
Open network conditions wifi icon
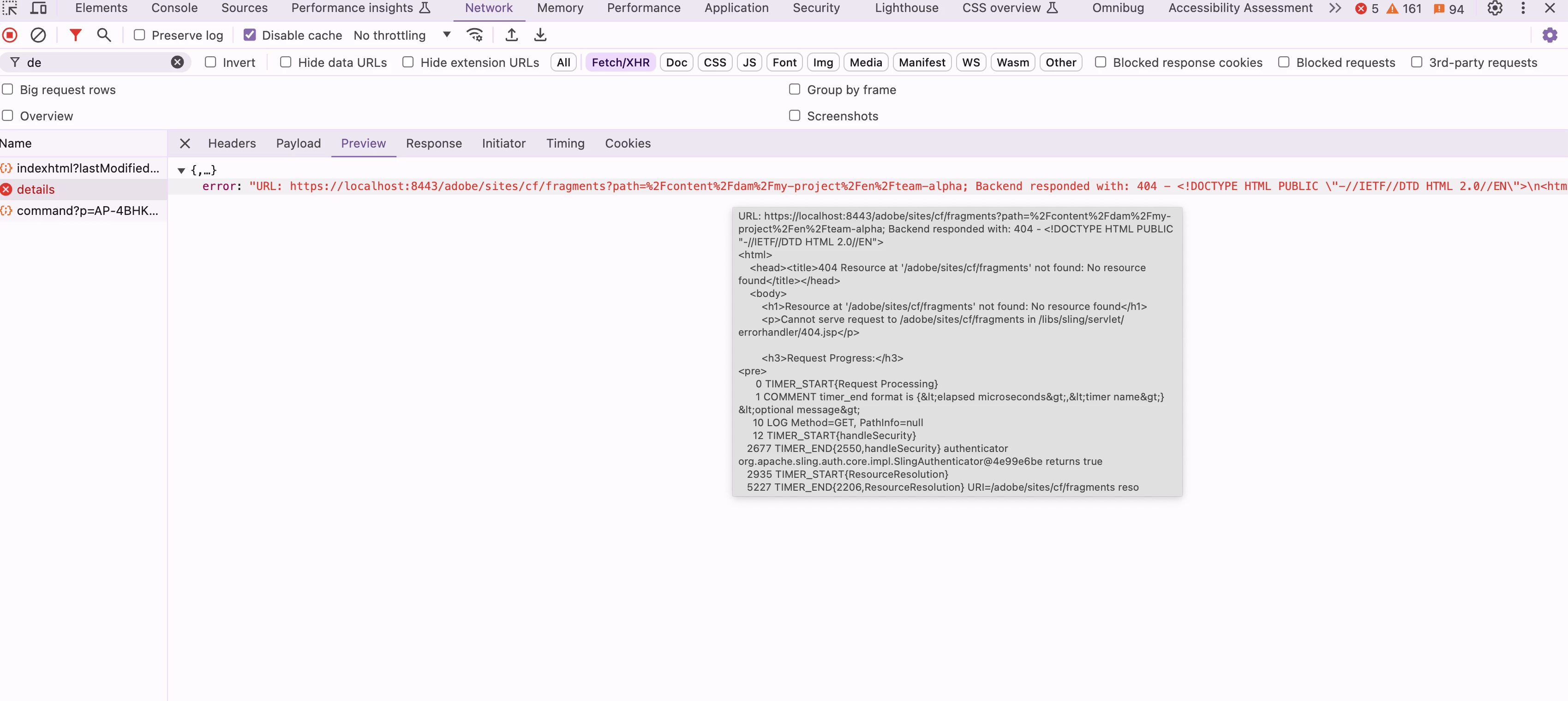[x=475, y=36]
